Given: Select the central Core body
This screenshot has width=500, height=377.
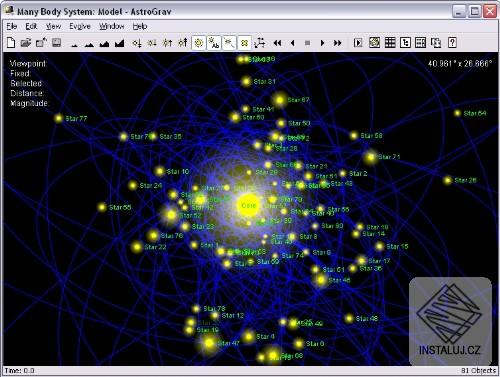Looking at the screenshot, I should (x=248, y=205).
